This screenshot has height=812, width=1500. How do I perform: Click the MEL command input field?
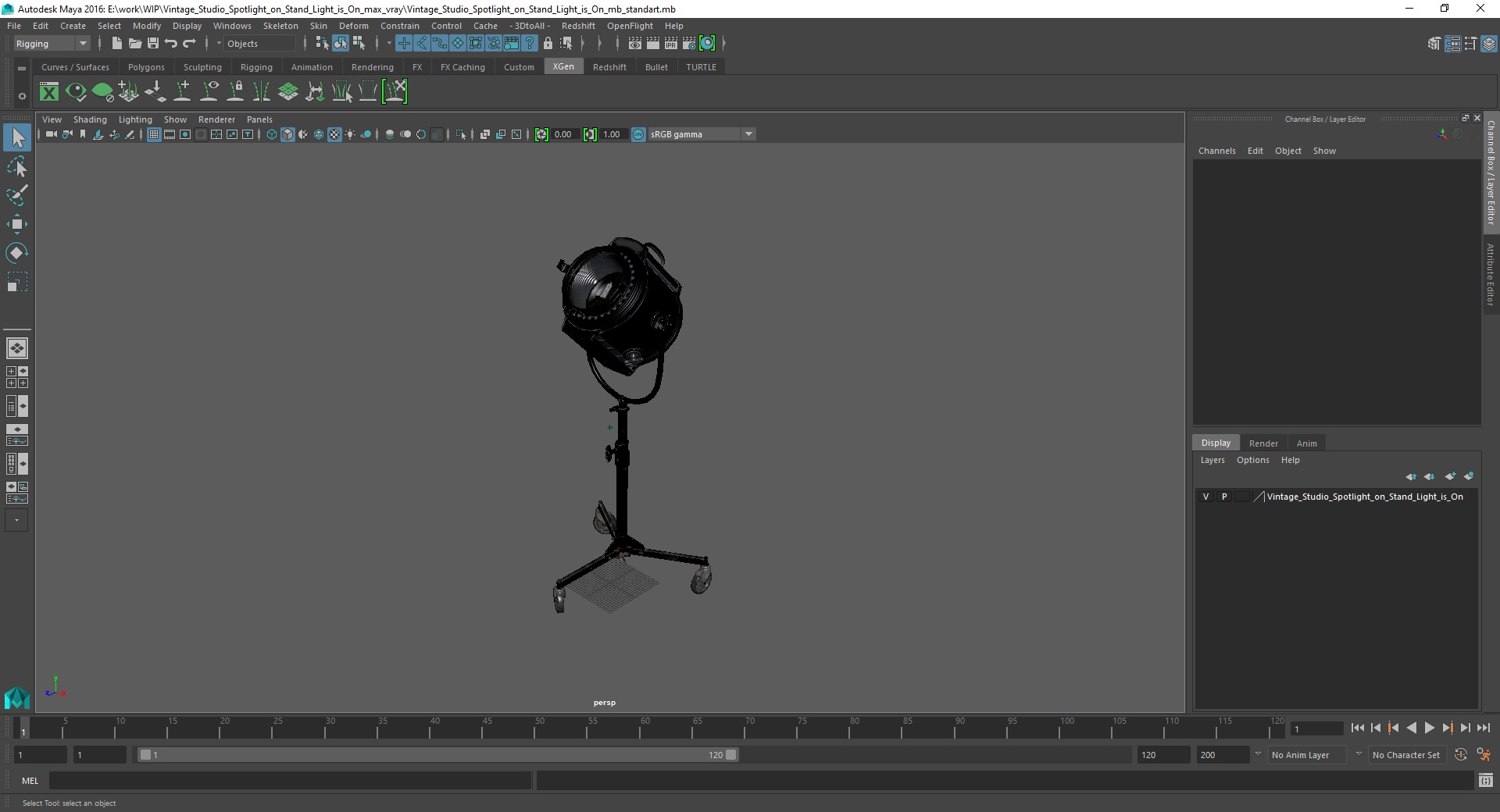(290, 780)
